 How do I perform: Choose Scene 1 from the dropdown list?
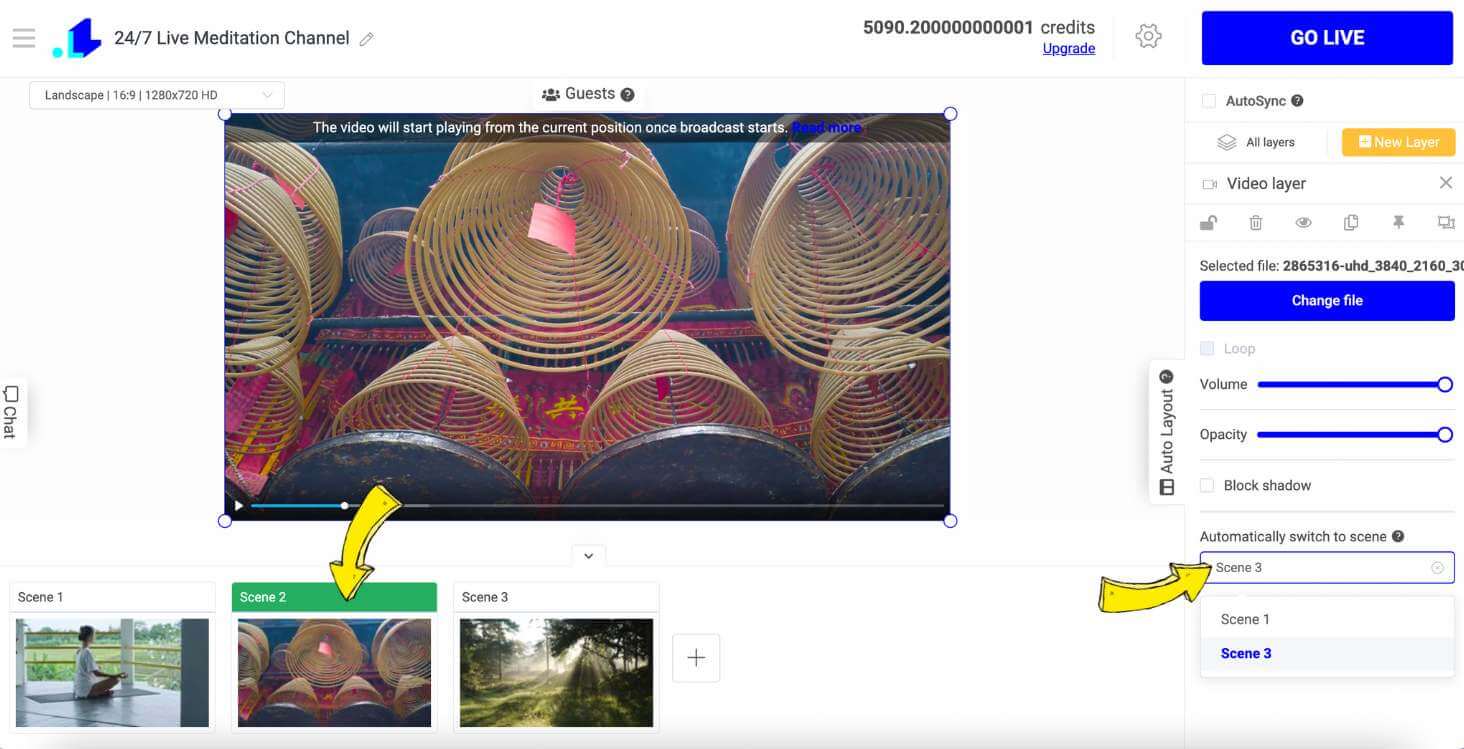(1327, 619)
